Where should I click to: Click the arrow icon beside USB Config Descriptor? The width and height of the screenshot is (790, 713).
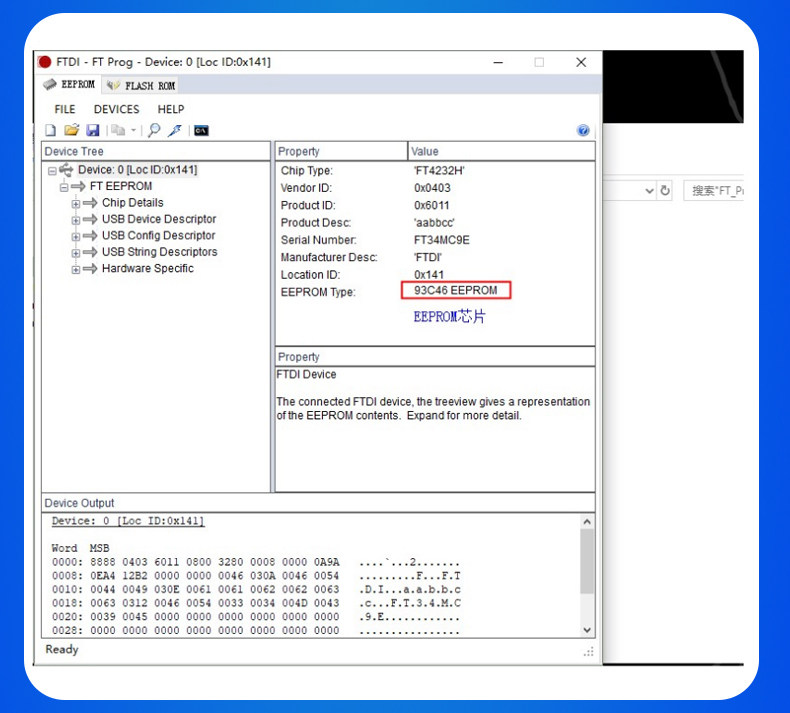click(90, 236)
